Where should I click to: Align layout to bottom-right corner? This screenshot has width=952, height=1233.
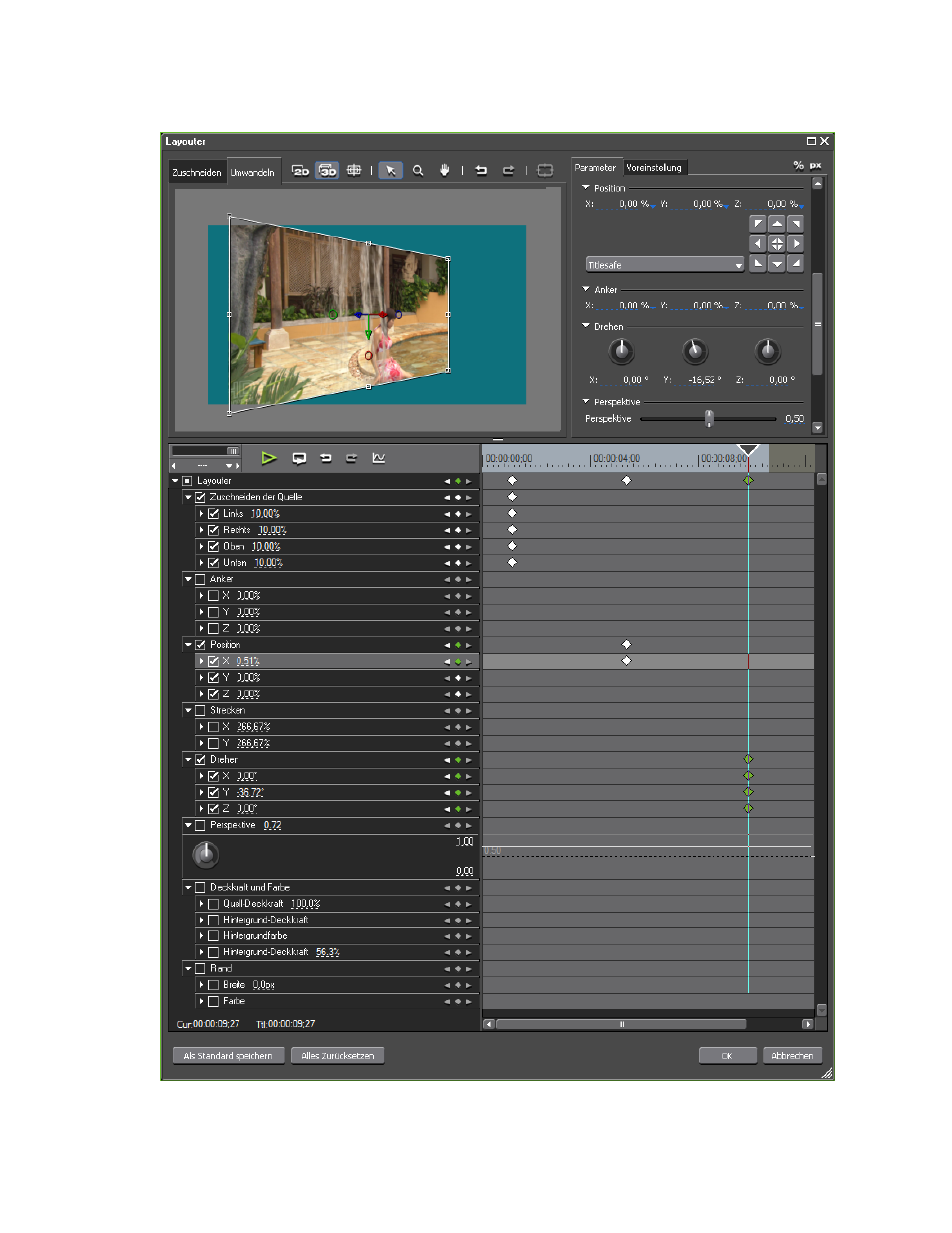[x=795, y=263]
